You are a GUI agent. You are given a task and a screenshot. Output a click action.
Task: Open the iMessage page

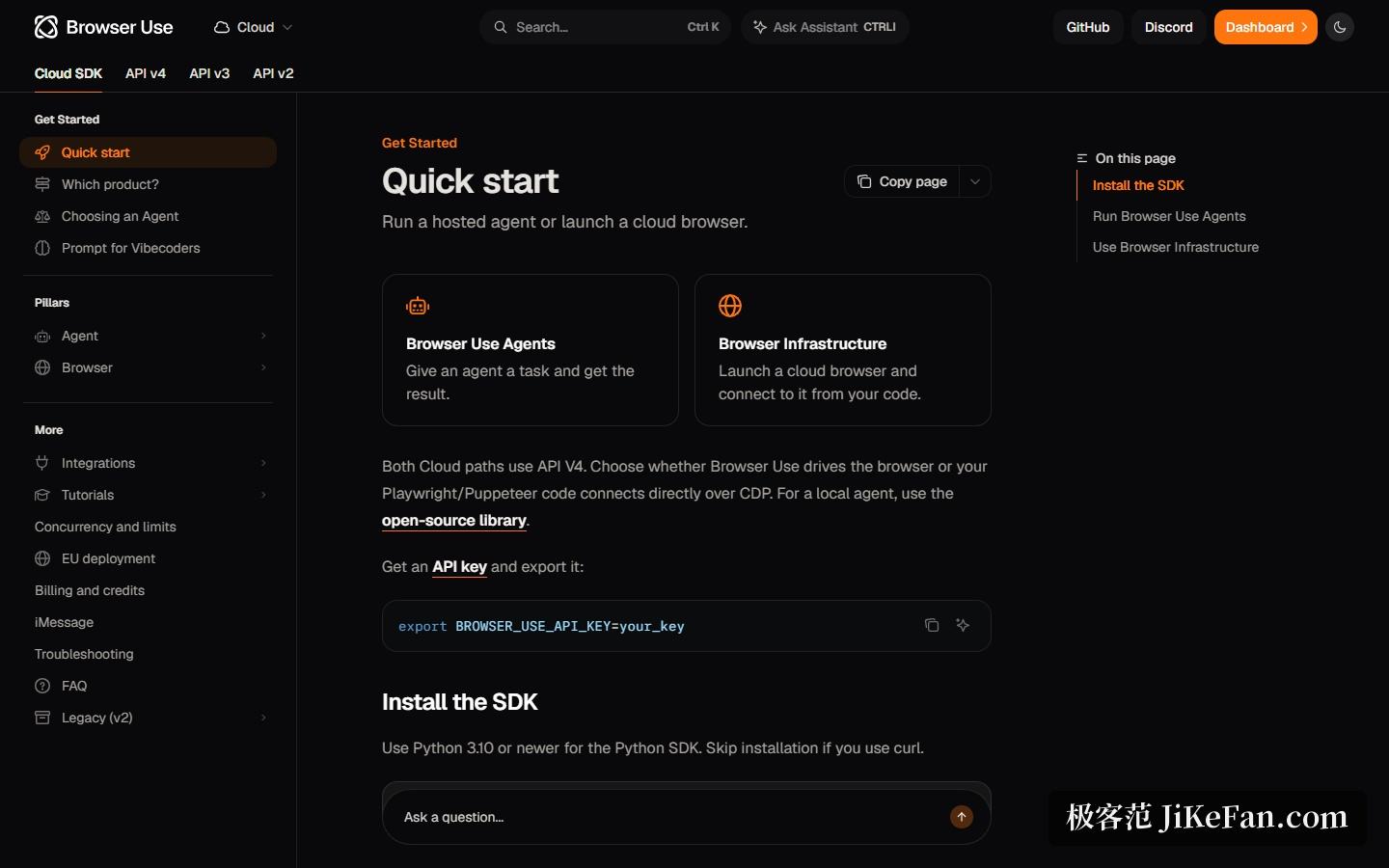click(x=64, y=622)
